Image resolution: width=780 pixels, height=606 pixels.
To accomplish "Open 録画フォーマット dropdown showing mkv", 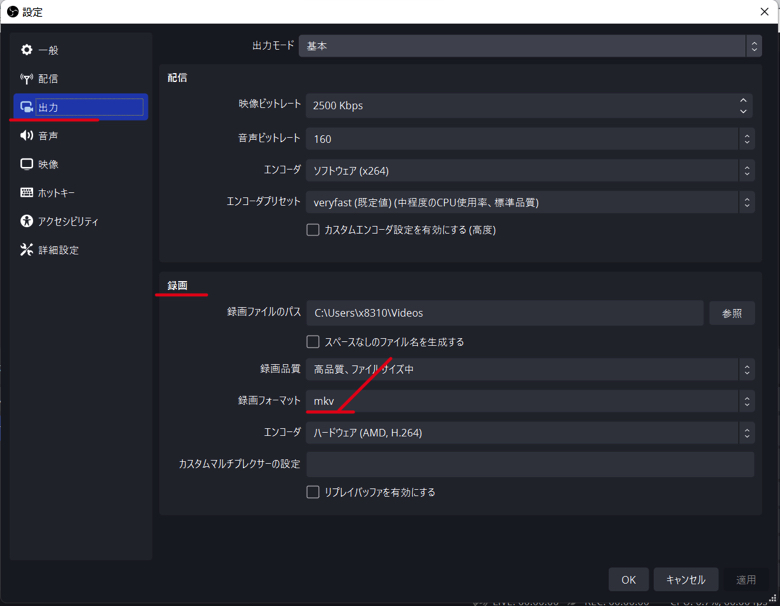I will pyautogui.click(x=530, y=401).
